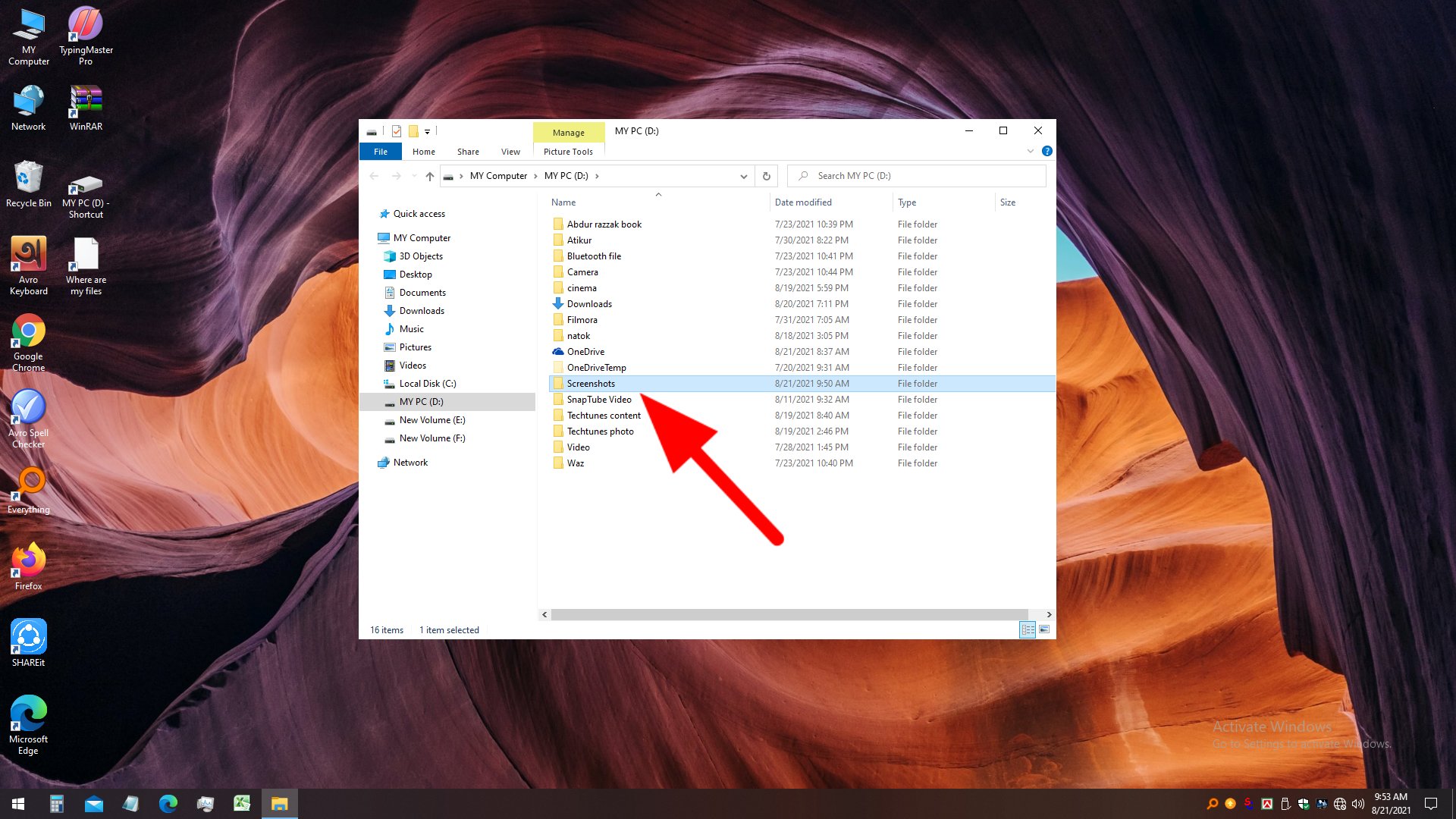Switch to the View ribbon tab
The image size is (1456, 819).
[x=510, y=151]
